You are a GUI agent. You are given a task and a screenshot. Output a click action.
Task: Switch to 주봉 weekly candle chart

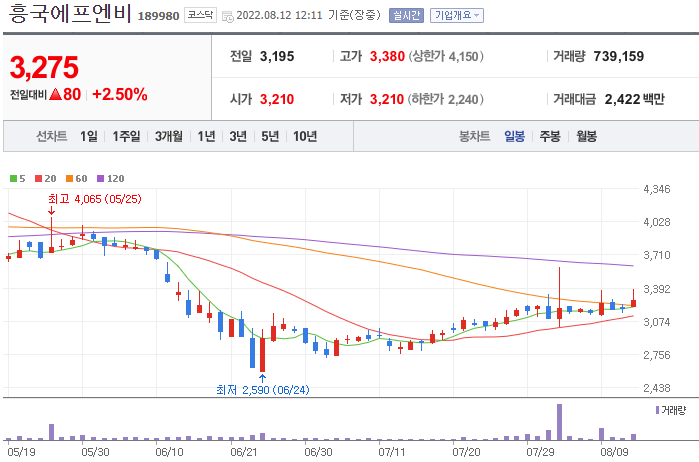tap(550, 136)
